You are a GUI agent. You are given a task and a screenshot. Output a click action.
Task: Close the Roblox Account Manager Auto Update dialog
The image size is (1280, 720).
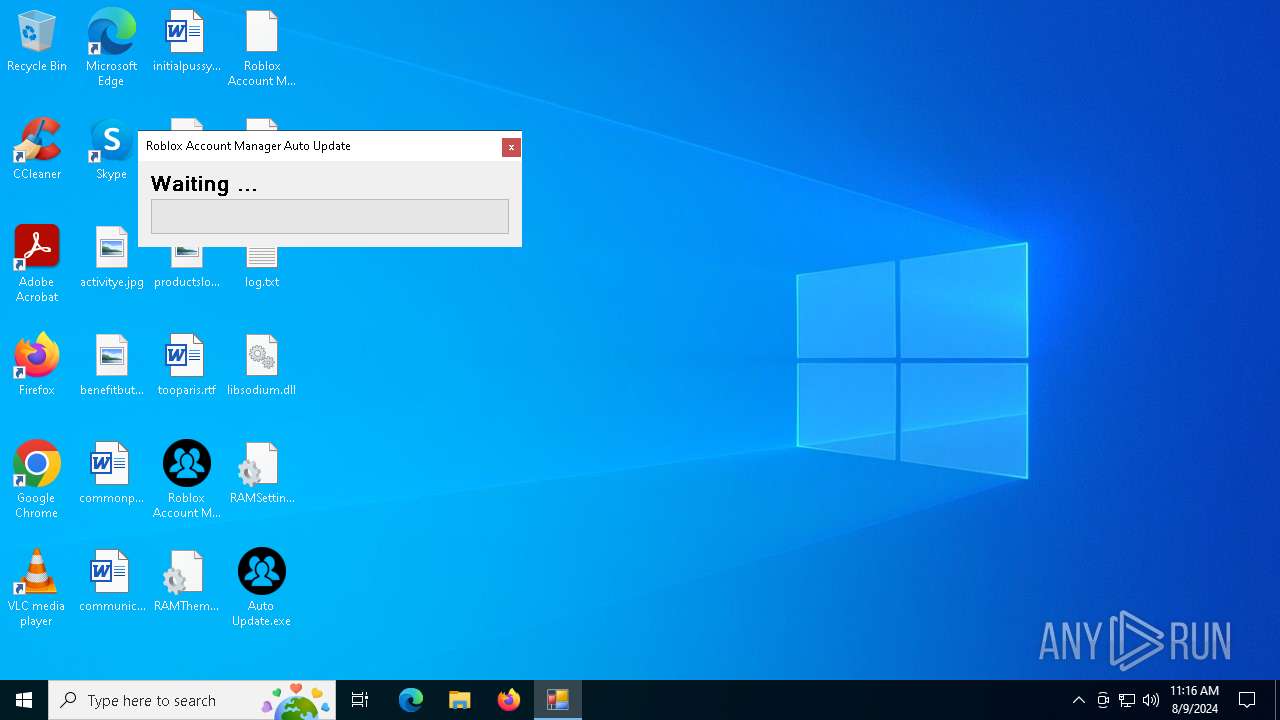pos(511,147)
